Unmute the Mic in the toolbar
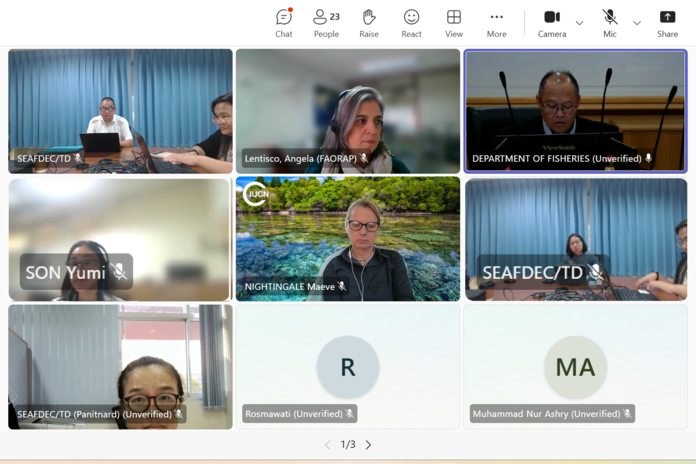 pos(610,23)
